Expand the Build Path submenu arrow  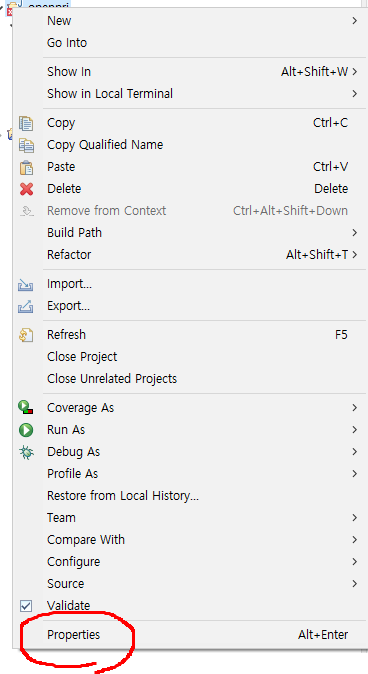[355, 233]
